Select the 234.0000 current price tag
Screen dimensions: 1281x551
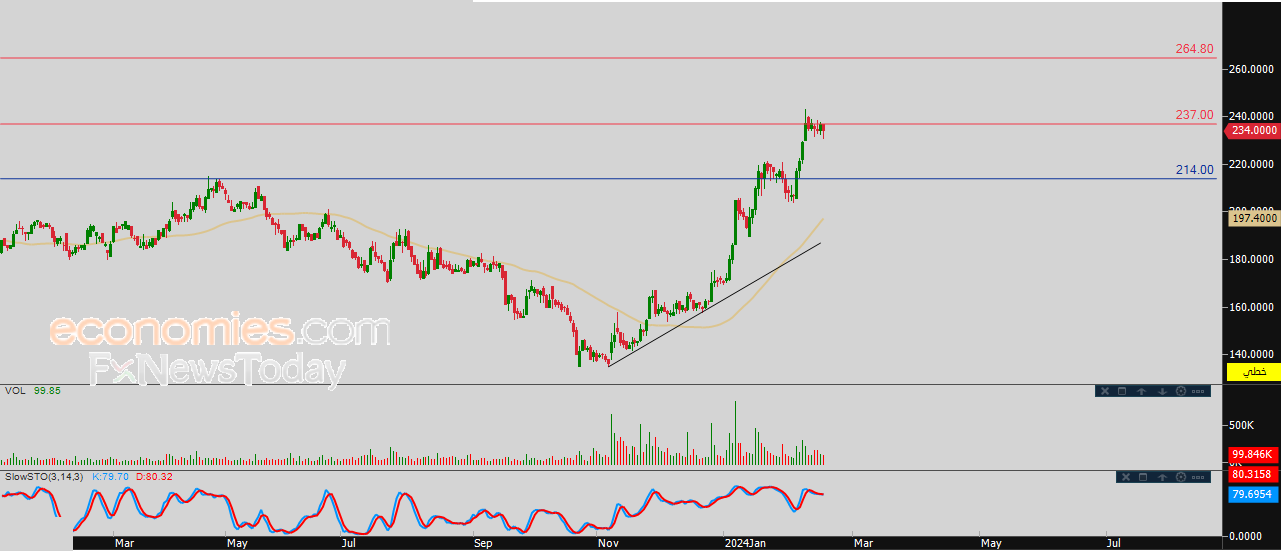1251,130
